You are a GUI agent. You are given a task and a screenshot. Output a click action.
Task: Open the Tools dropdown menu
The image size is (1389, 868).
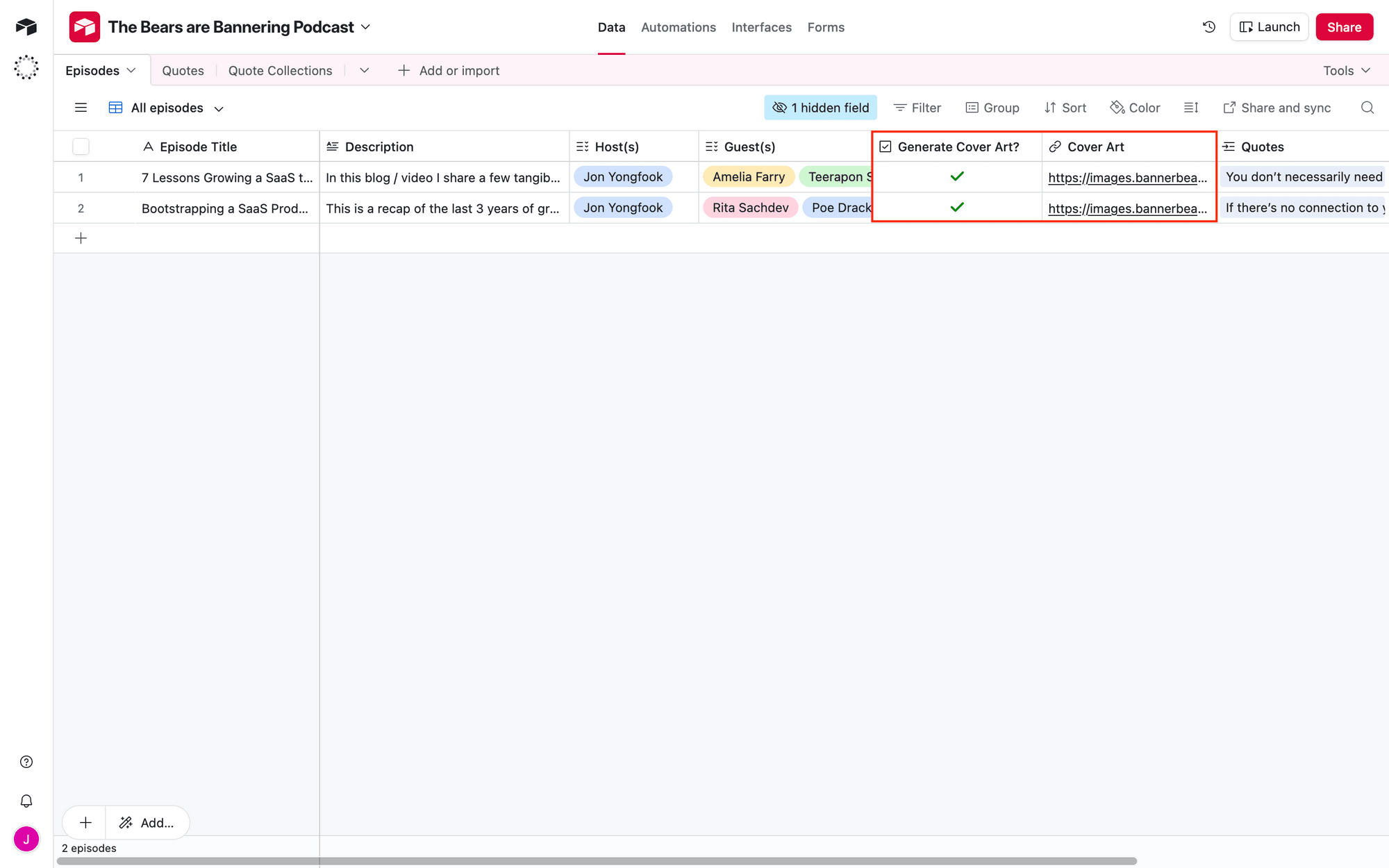[1346, 71]
